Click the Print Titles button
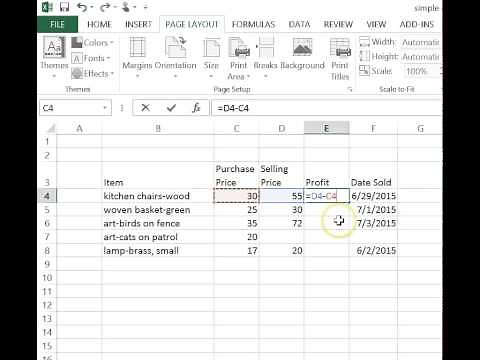Viewport: 480px width, 360px height. [340, 59]
